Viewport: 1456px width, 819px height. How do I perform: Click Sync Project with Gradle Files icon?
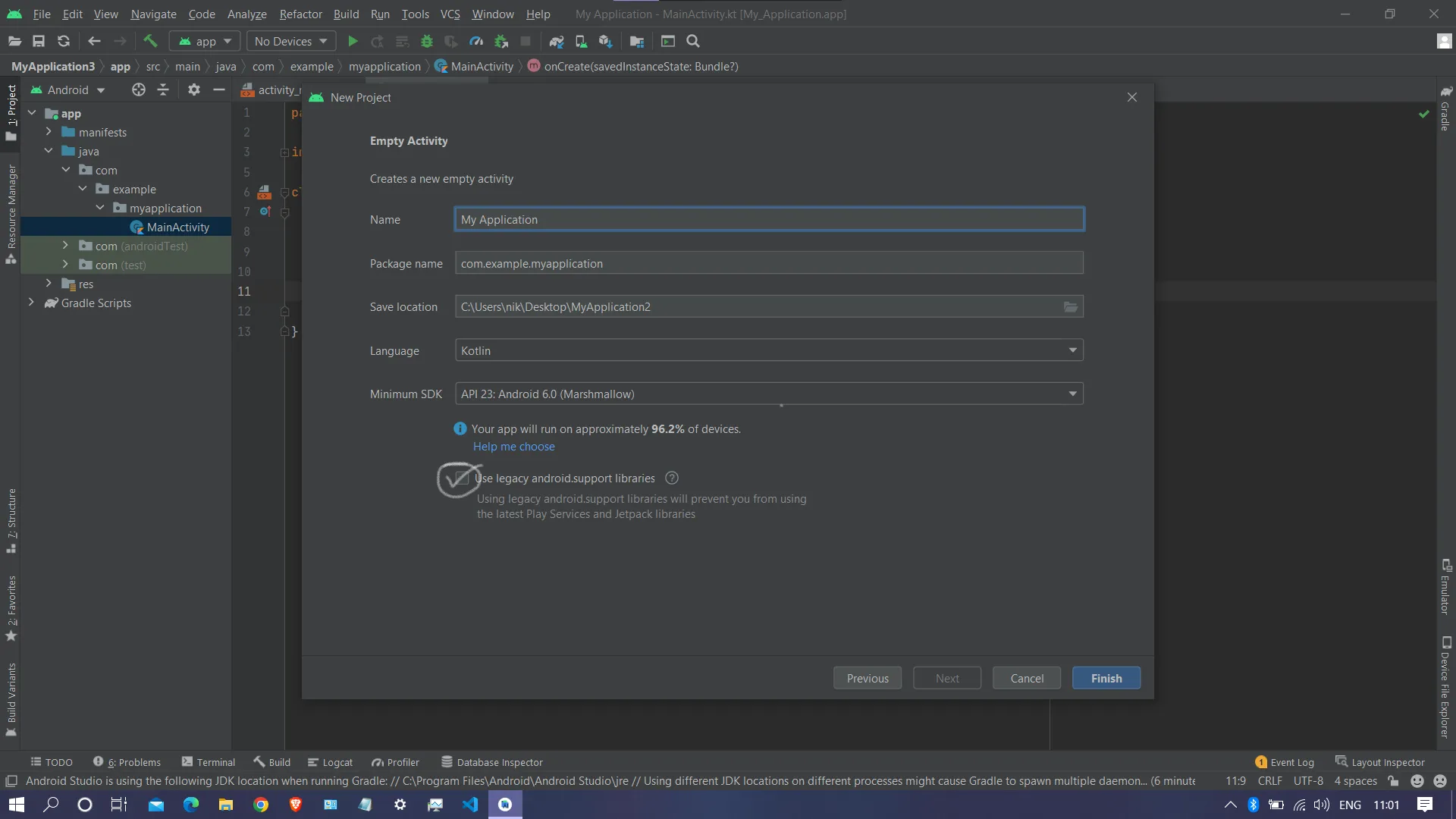pos(557,42)
